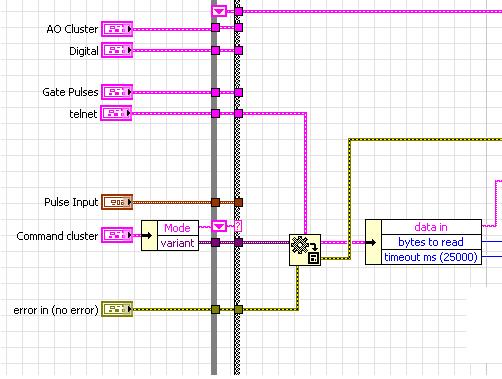Screen dimensions: 502x379
Task: Click the Gate Pulses label
Action: [70, 92]
